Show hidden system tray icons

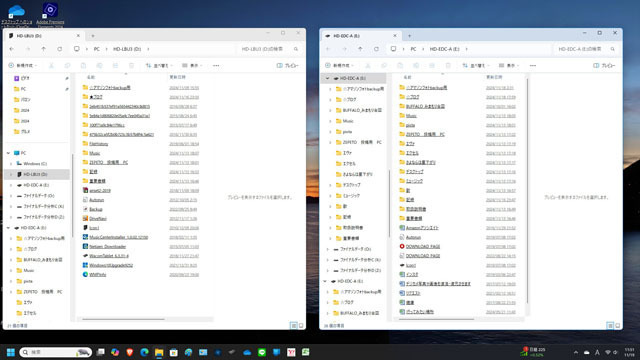pyautogui.click(x=576, y=352)
